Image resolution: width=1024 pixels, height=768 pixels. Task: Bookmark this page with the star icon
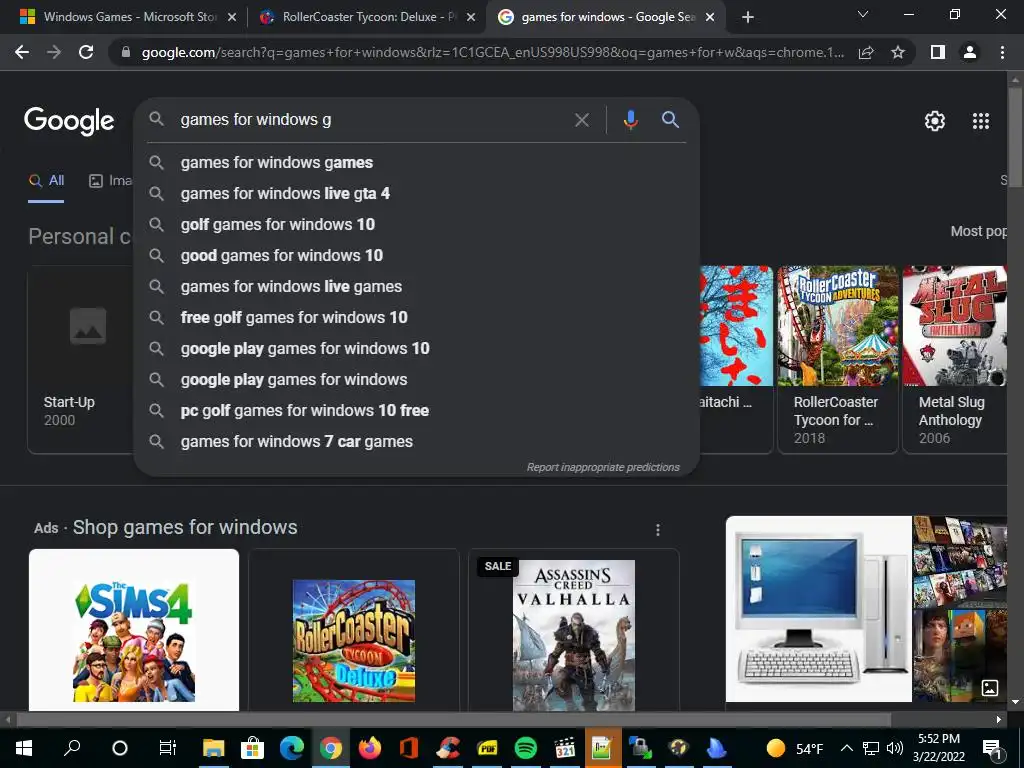click(x=898, y=52)
